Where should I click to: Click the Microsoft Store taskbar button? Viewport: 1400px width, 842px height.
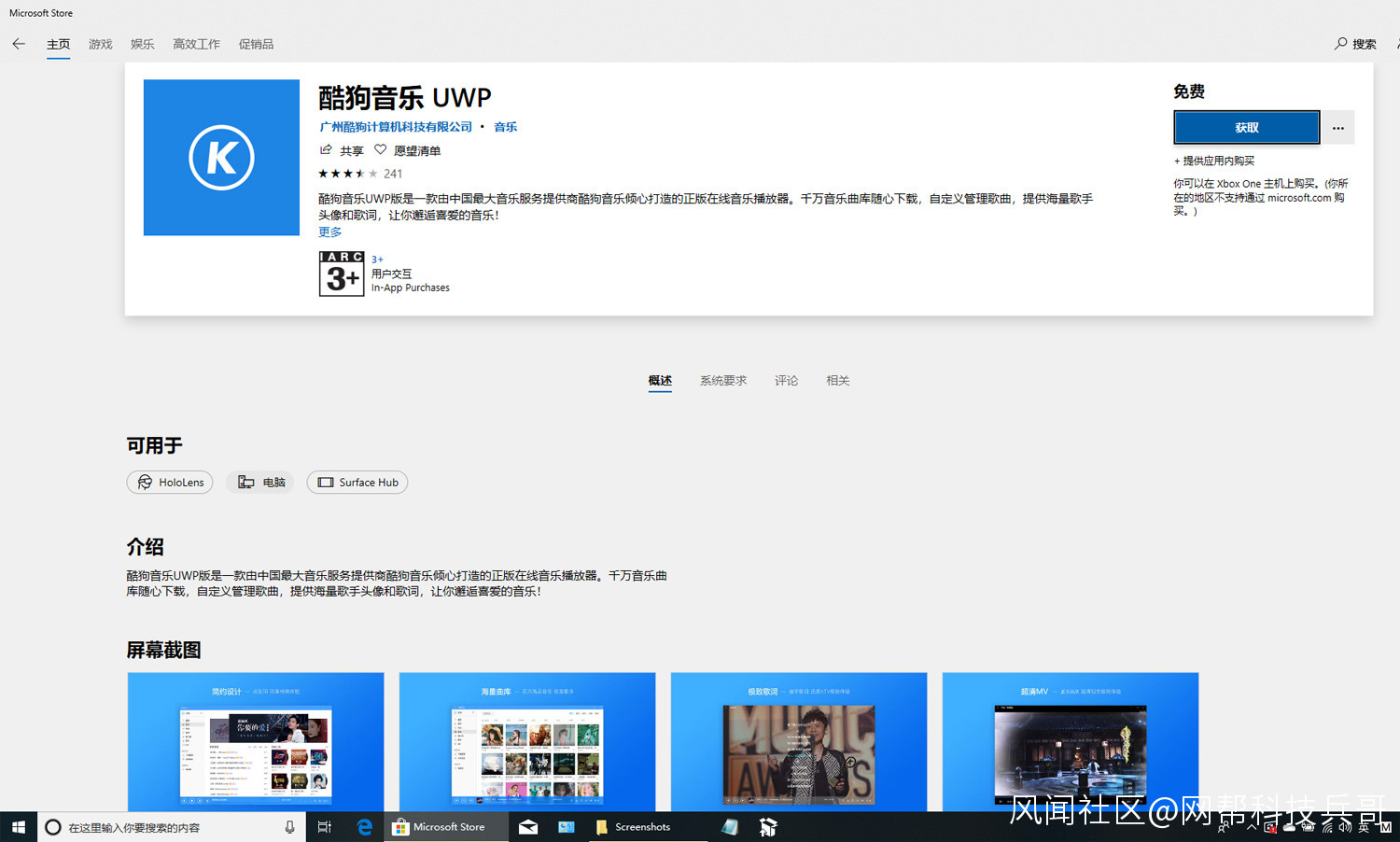[446, 827]
